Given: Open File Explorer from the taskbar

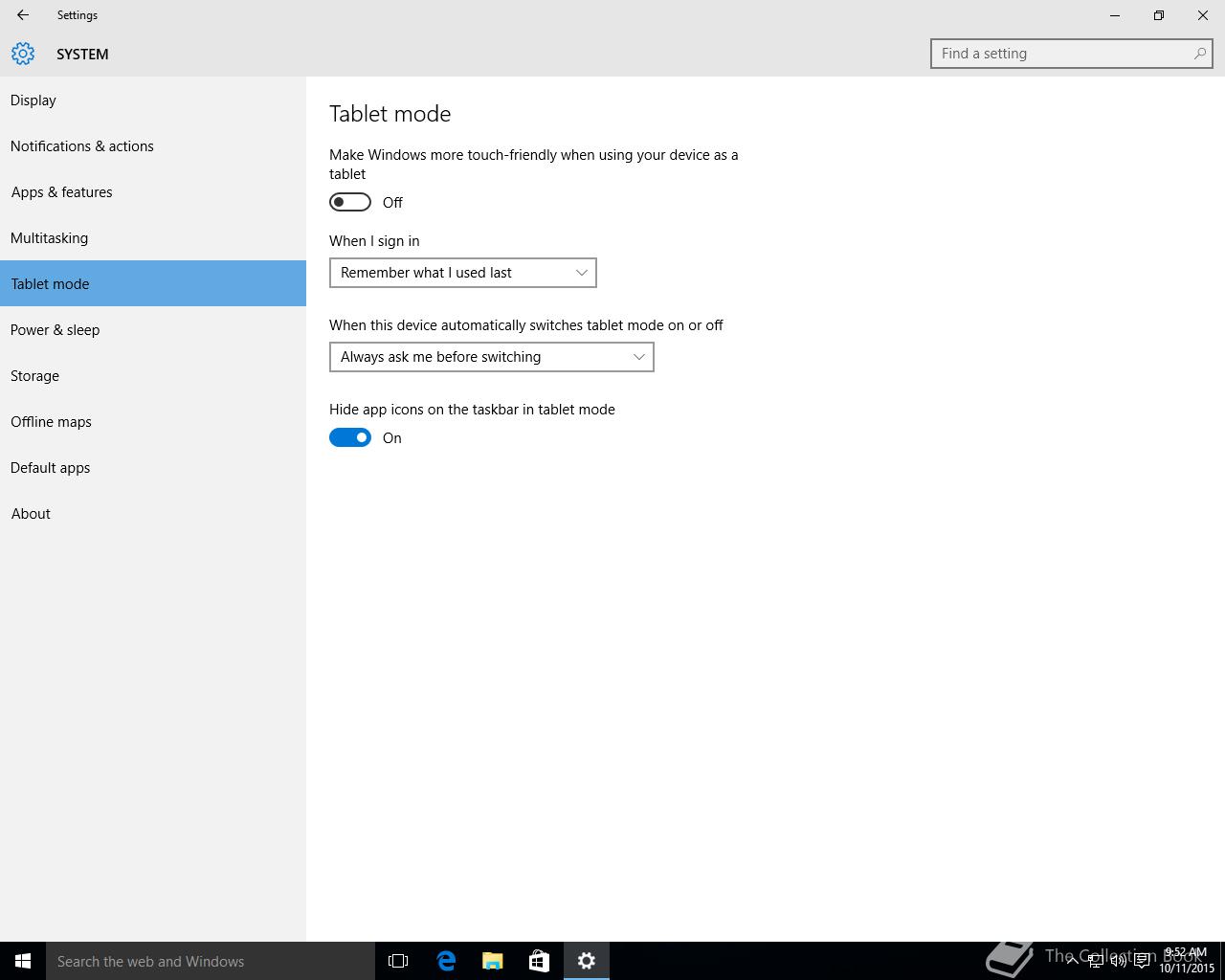Looking at the screenshot, I should [x=493, y=961].
